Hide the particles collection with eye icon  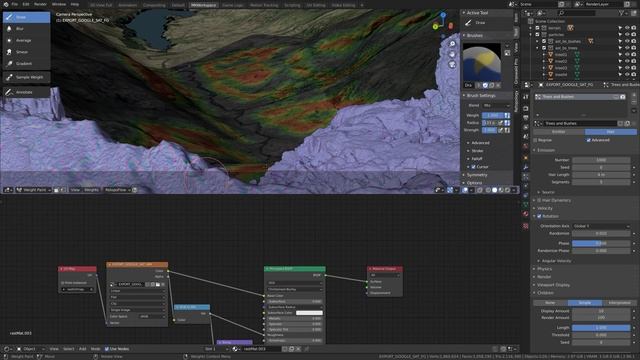coord(627,35)
